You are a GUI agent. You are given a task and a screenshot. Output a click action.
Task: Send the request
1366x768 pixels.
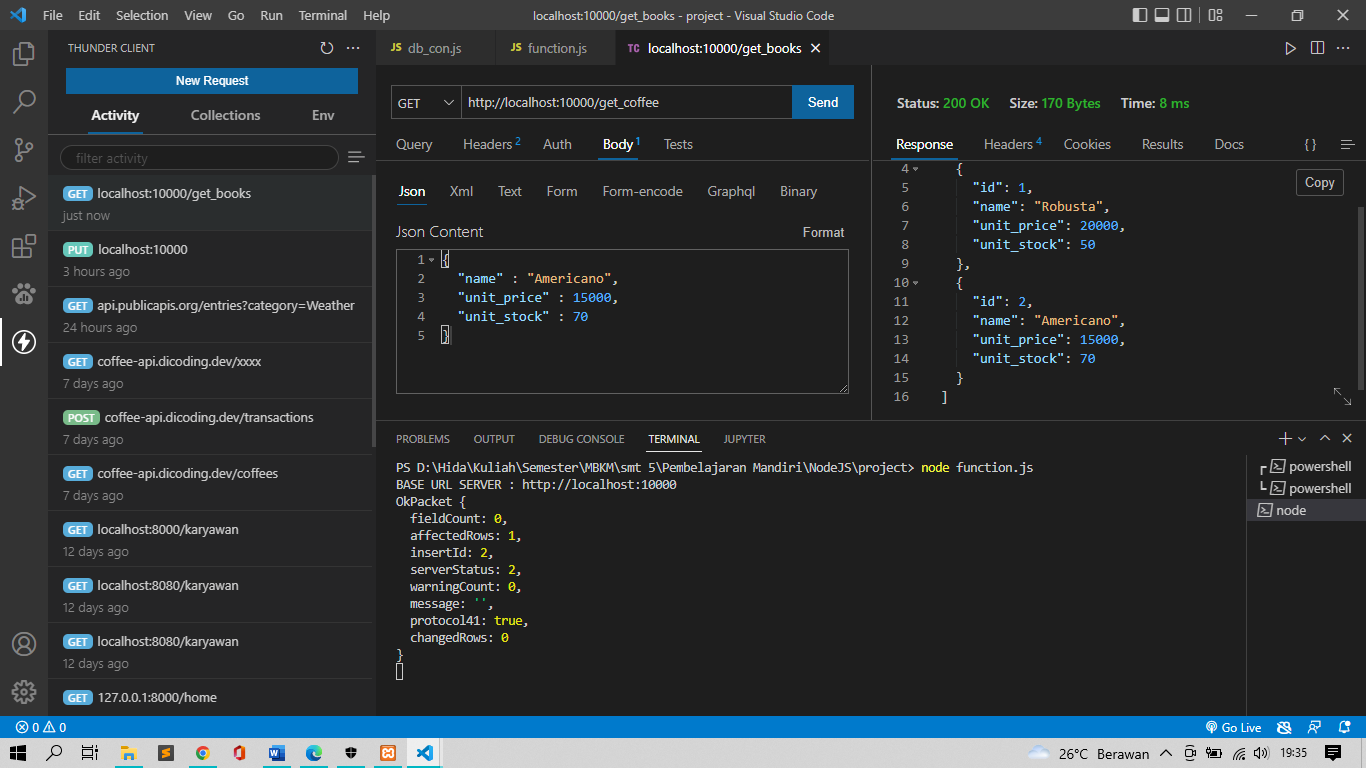[823, 103]
